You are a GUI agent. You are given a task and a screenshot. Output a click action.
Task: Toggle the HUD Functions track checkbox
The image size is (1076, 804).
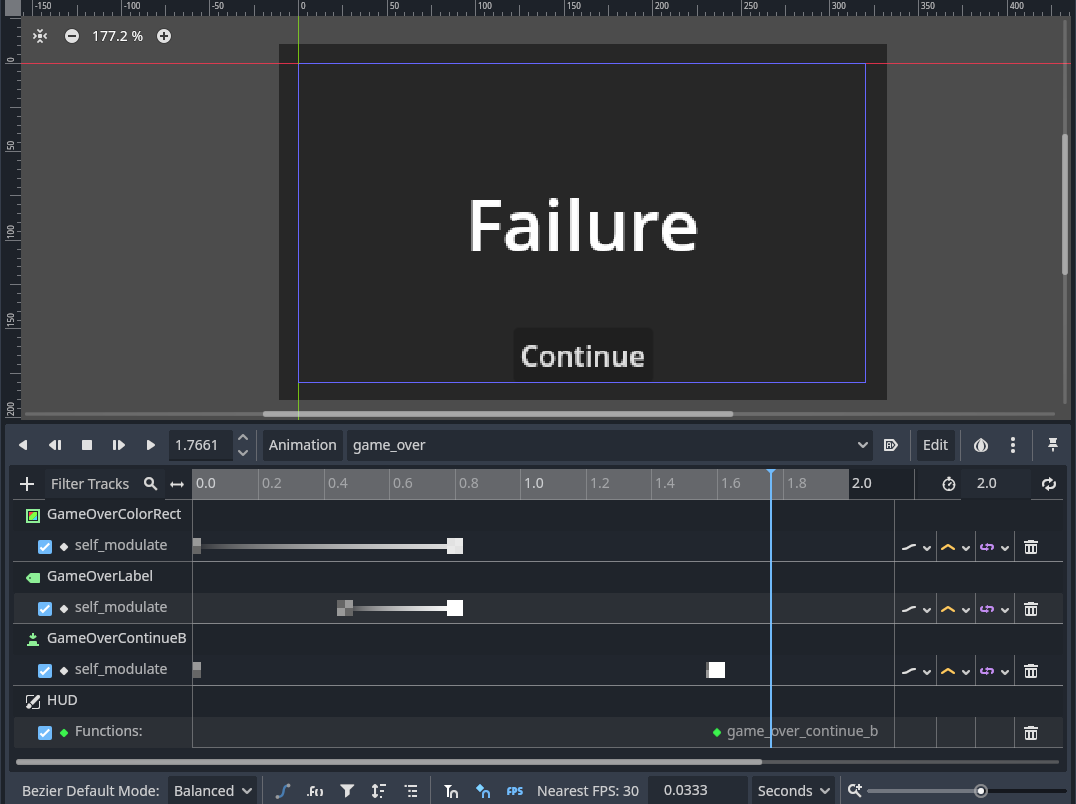pos(45,733)
